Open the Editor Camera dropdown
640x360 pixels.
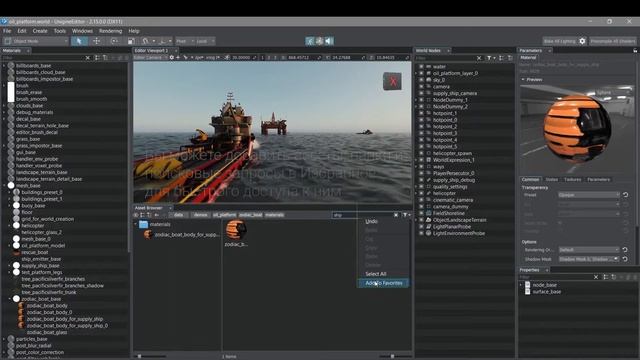pyautogui.click(x=150, y=58)
